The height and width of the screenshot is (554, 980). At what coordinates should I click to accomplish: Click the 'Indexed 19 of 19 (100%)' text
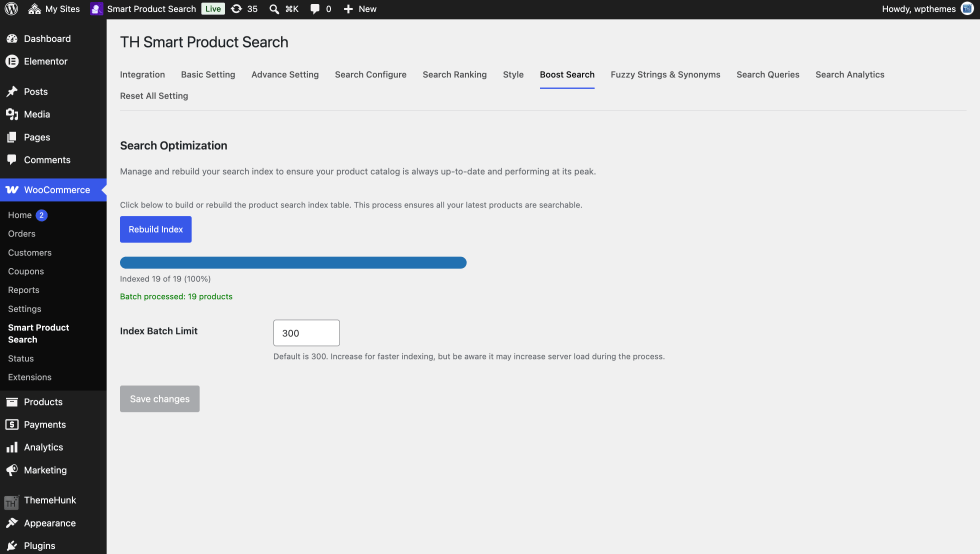click(165, 279)
